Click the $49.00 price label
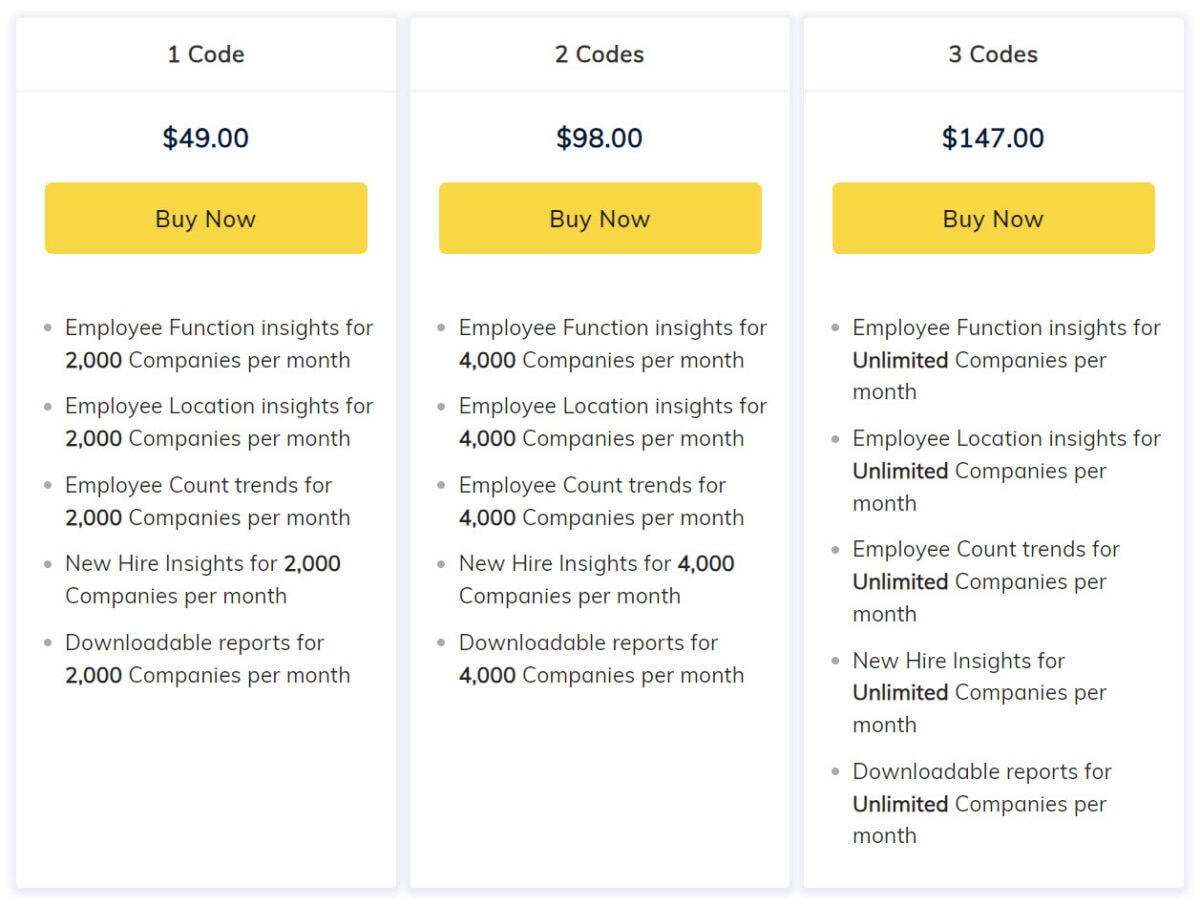1200x906 pixels. coord(205,138)
